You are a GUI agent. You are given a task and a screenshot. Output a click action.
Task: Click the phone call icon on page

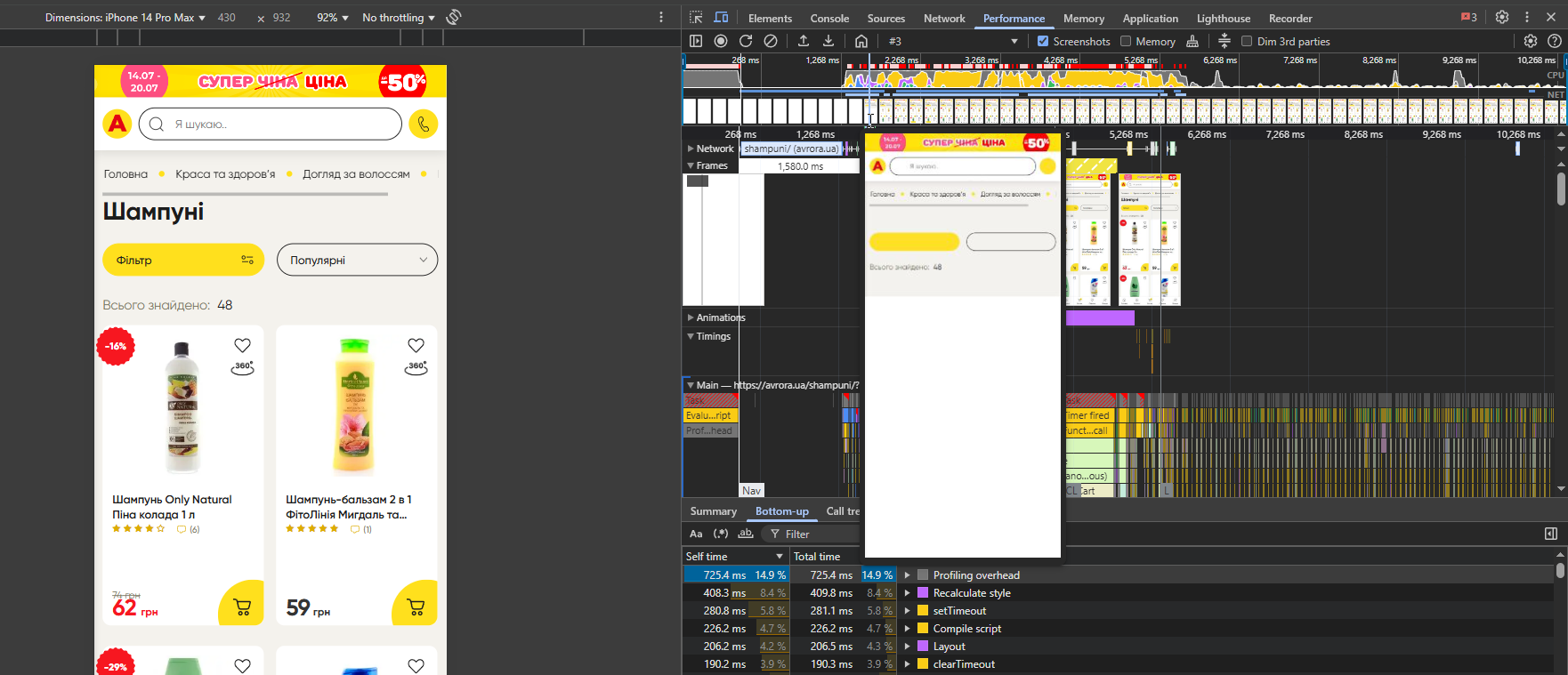424,125
